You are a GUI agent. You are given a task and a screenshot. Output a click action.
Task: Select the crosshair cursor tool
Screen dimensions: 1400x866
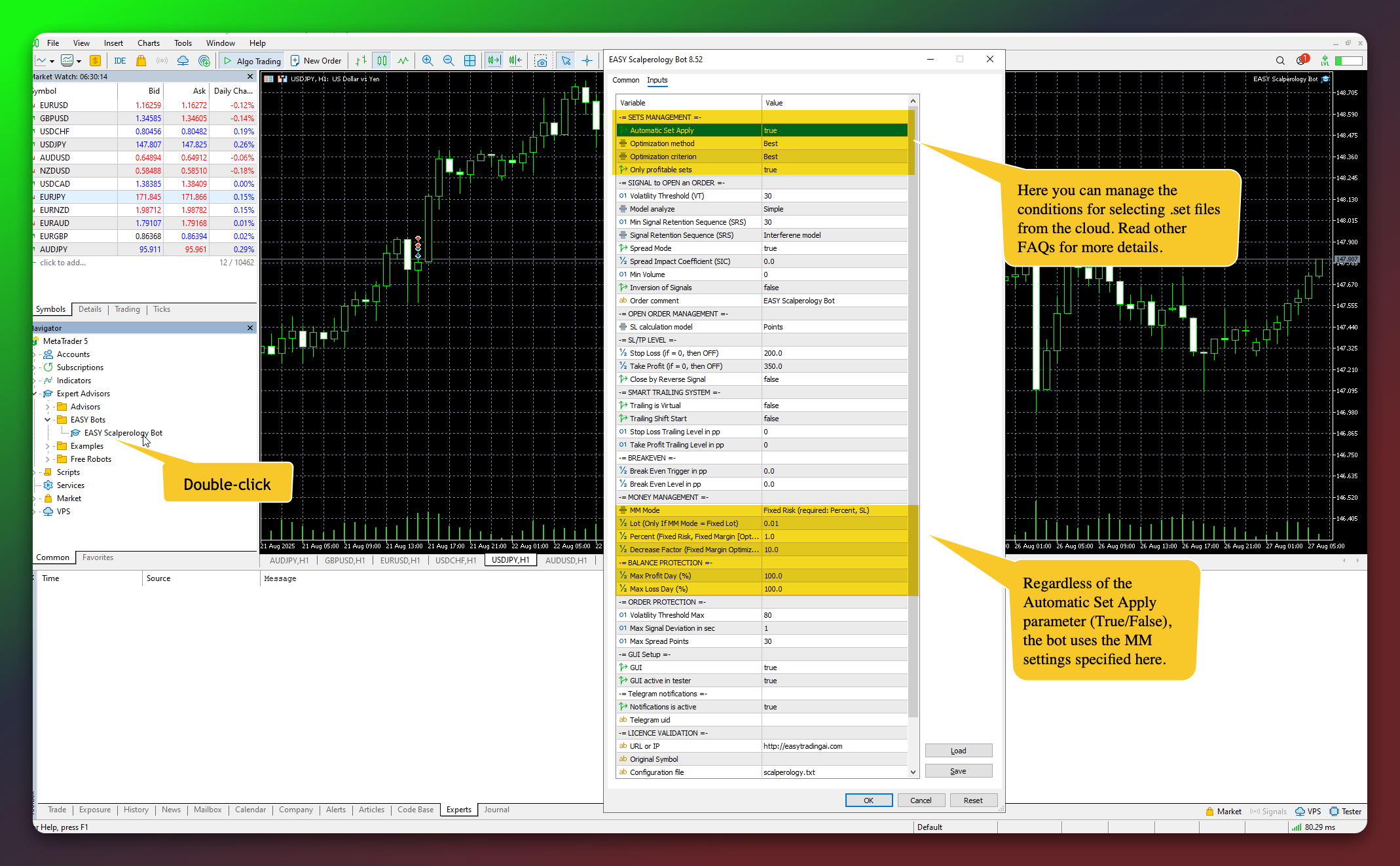(587, 61)
